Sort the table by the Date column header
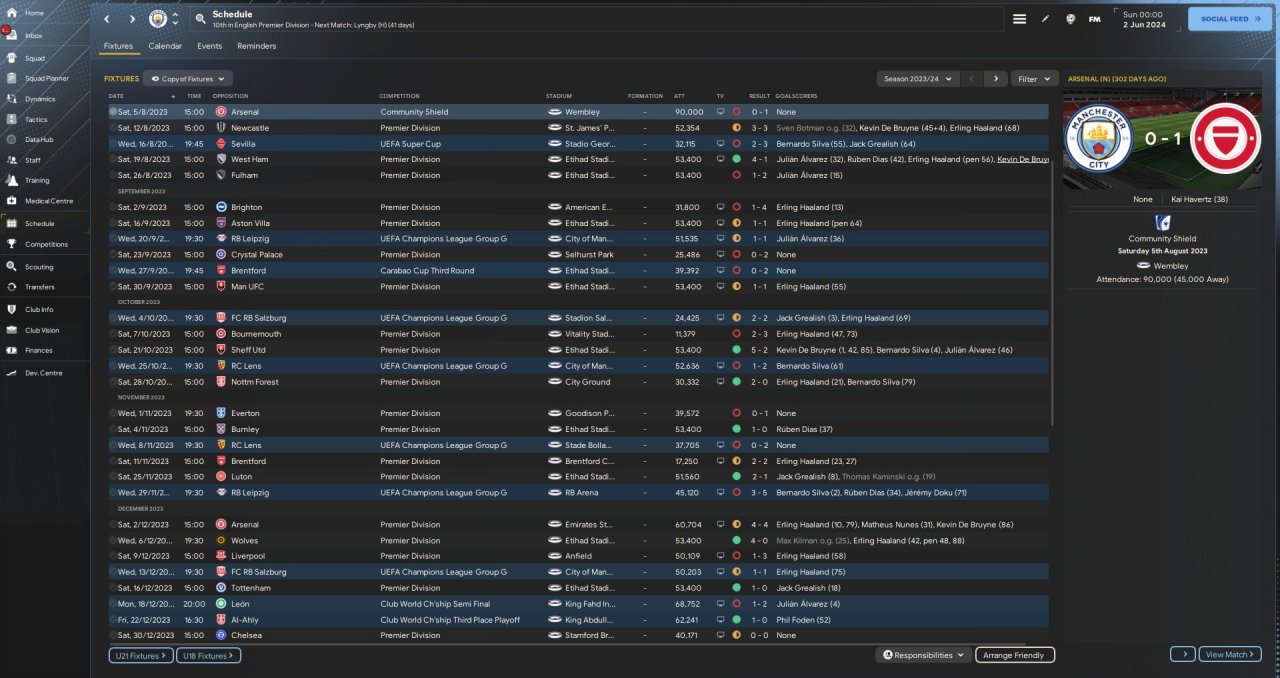The height and width of the screenshot is (678, 1280). click(140, 96)
